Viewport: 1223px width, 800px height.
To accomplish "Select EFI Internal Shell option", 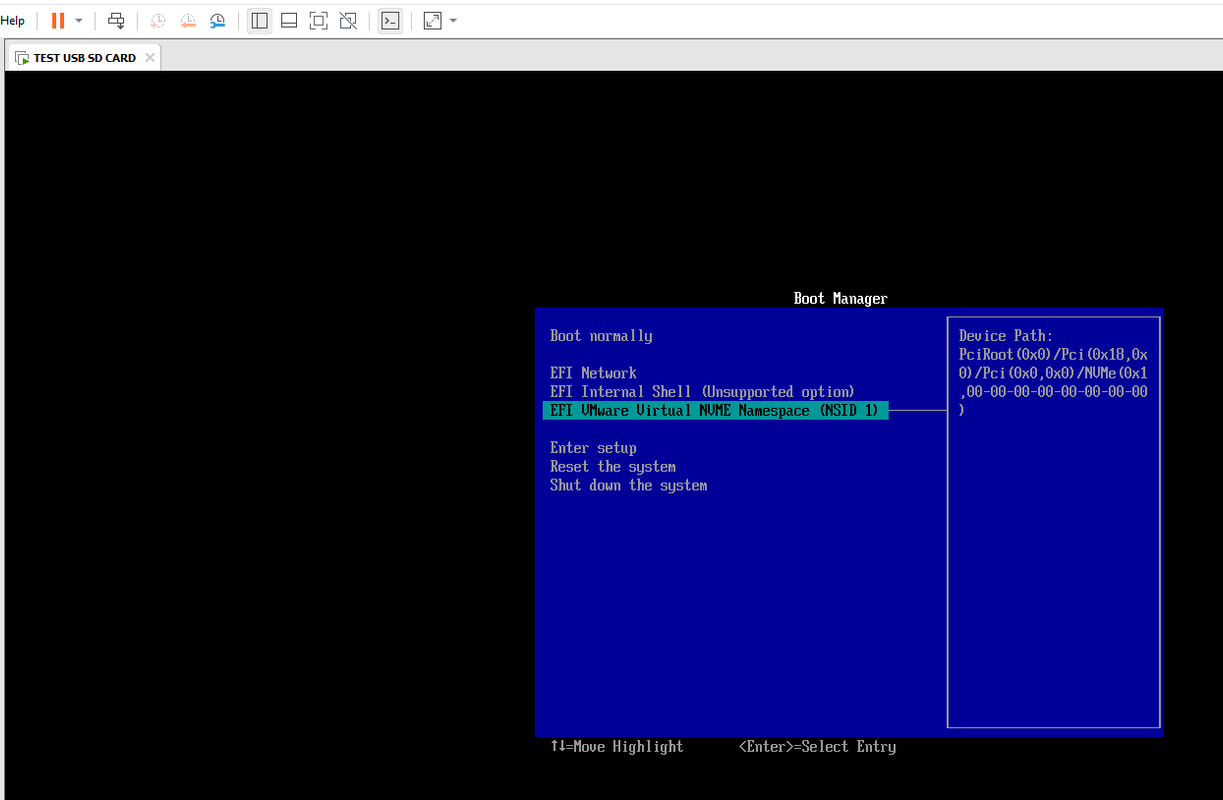I will click(x=702, y=392).
